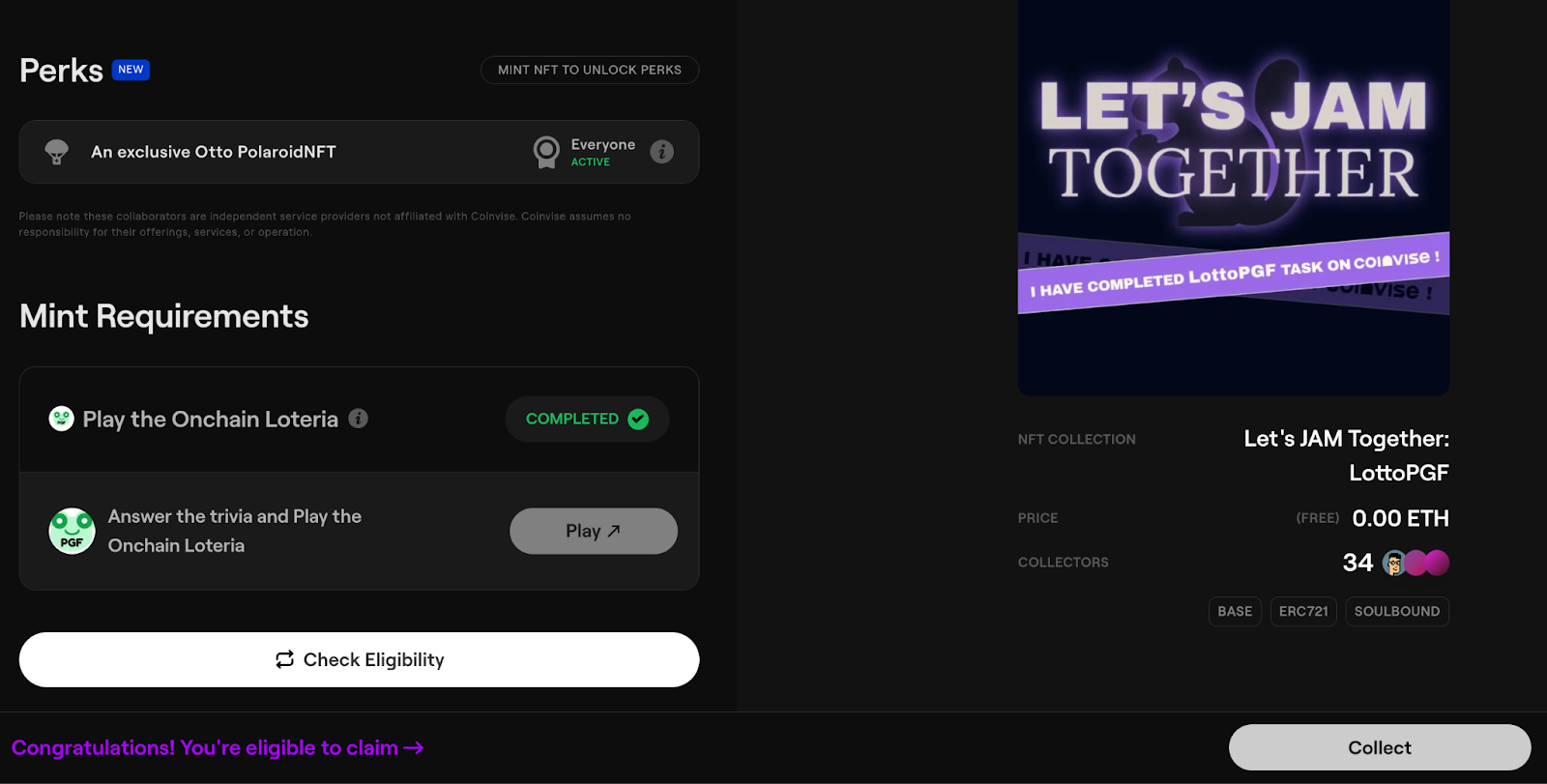Click the award badge icon next to Everyone
Viewport: 1547px width, 784px height.
pos(546,152)
